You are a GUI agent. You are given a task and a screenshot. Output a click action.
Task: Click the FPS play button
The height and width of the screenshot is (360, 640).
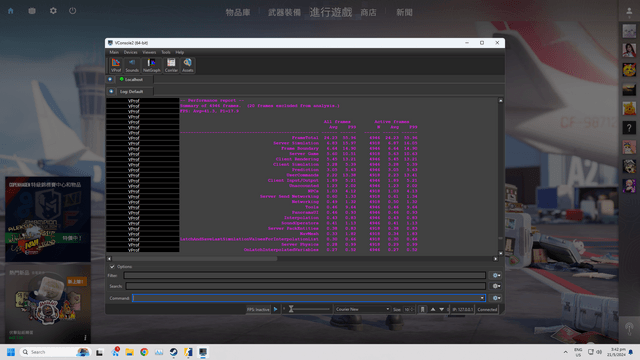[276, 309]
